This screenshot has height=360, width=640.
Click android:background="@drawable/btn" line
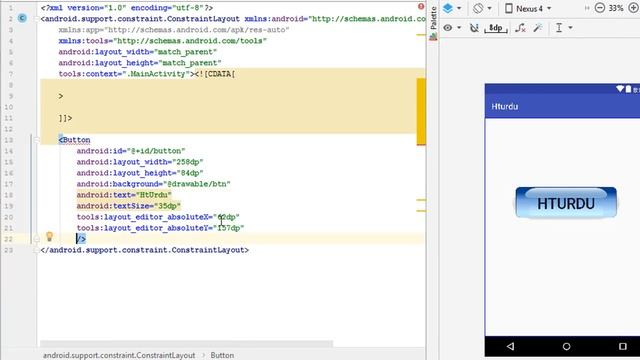153,184
